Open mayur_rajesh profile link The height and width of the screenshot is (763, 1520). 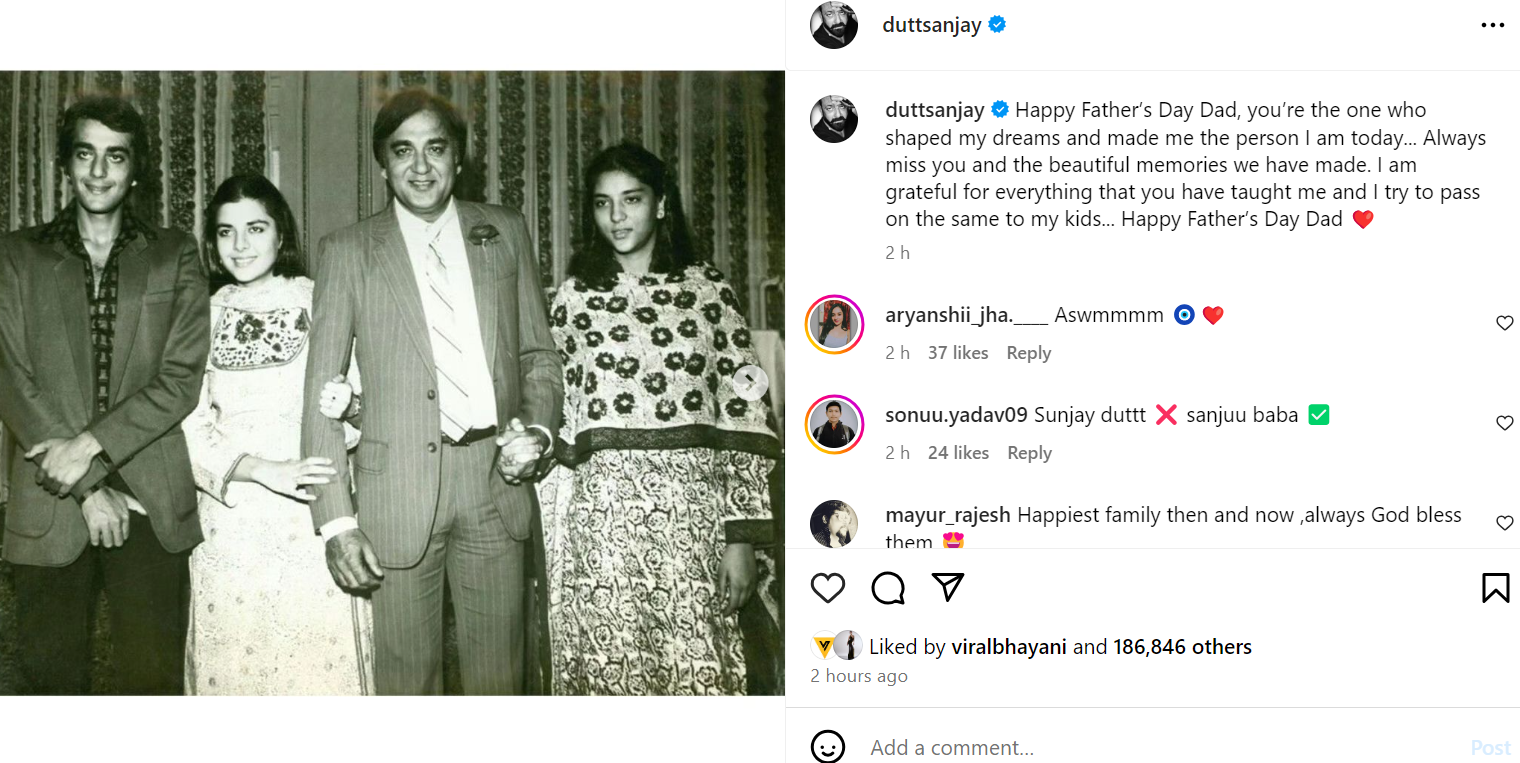[947, 515]
